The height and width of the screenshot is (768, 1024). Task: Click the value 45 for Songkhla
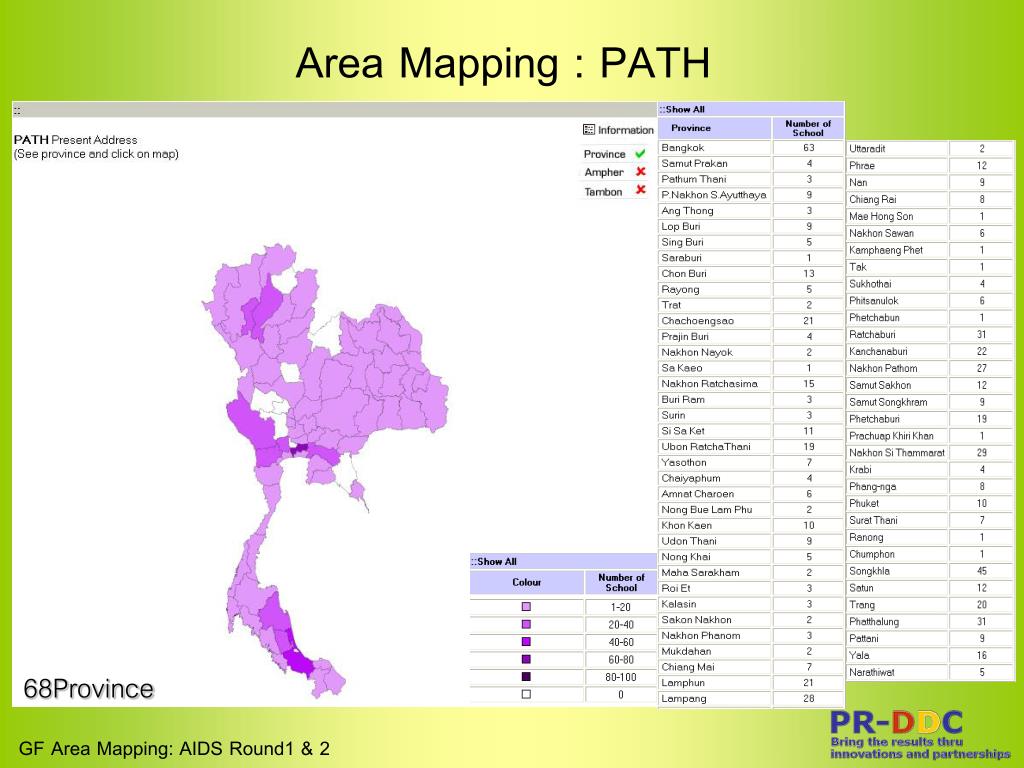982,571
